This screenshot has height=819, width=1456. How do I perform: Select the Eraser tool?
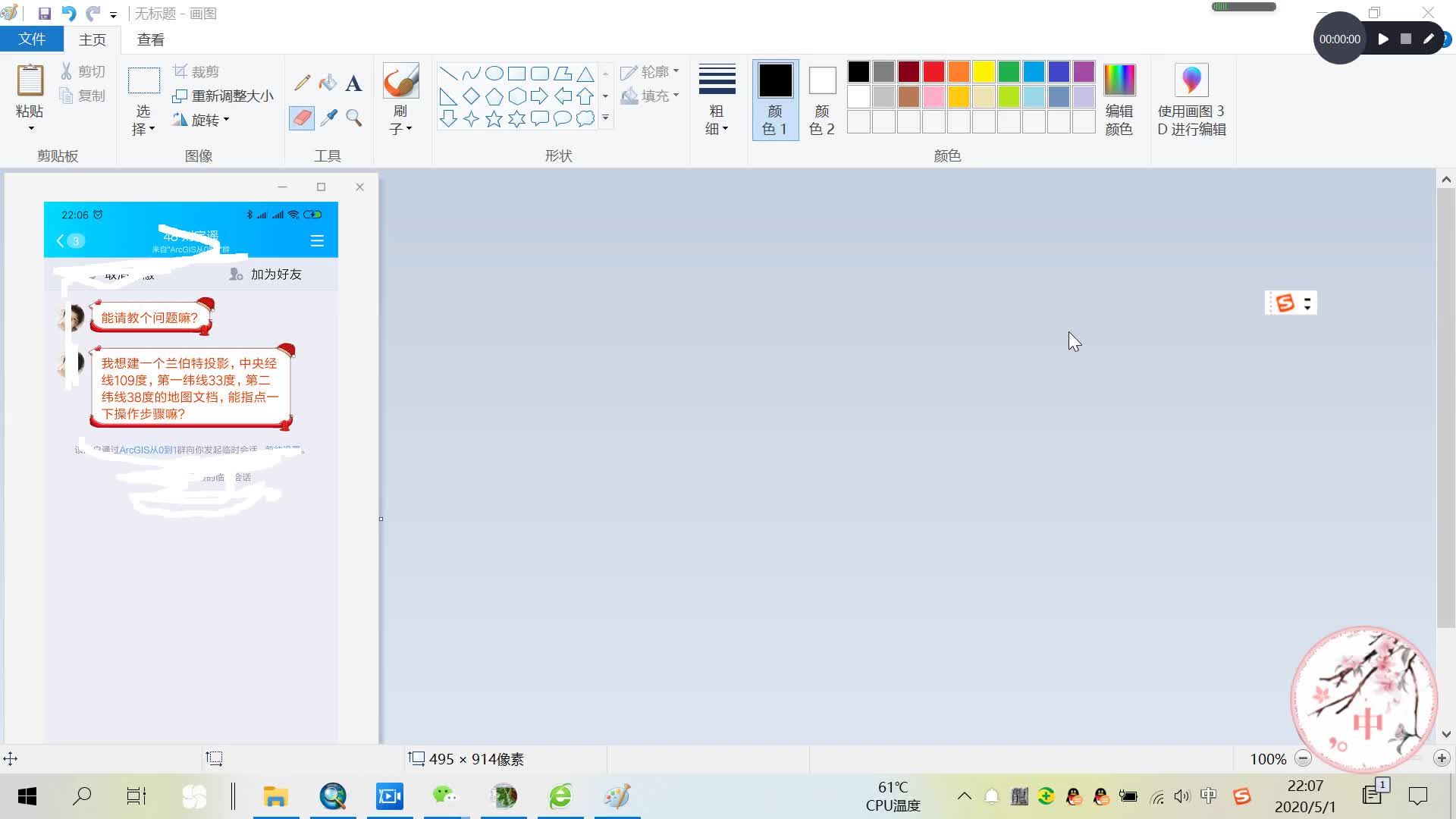pyautogui.click(x=302, y=118)
